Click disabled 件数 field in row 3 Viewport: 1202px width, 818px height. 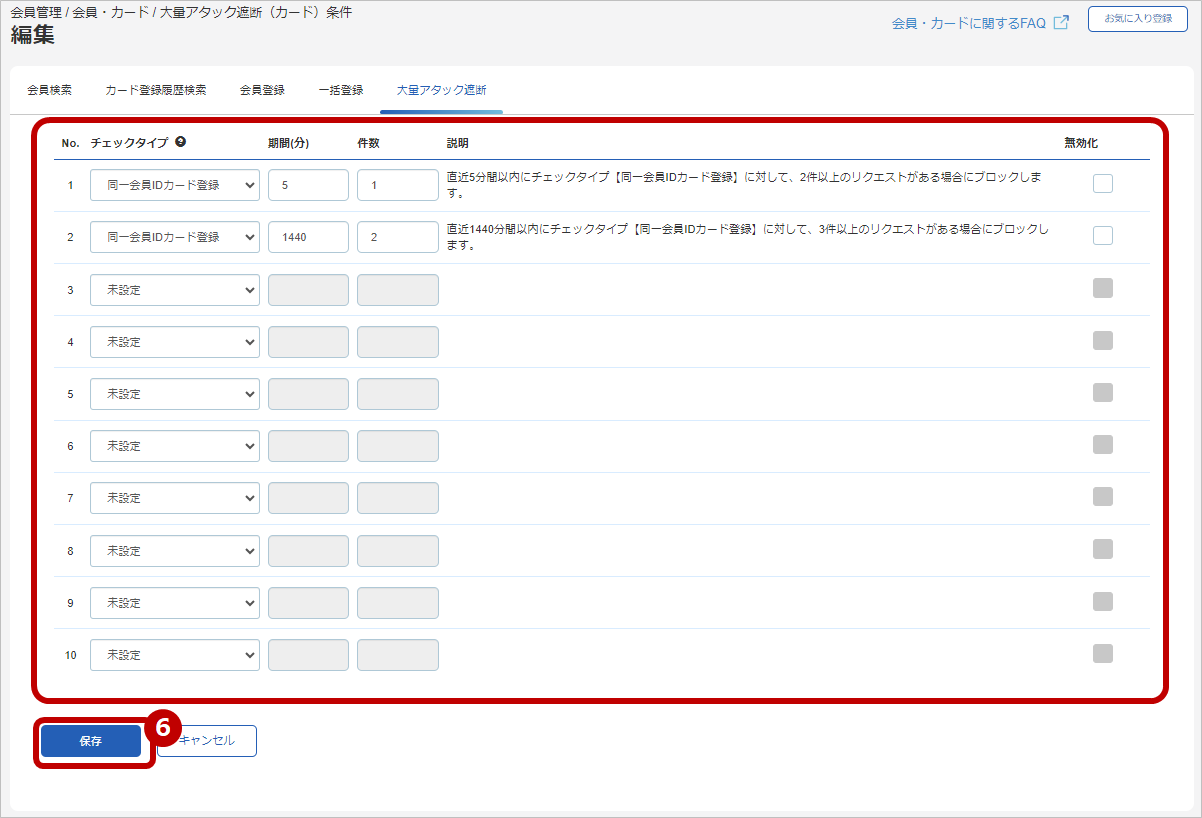point(398,290)
